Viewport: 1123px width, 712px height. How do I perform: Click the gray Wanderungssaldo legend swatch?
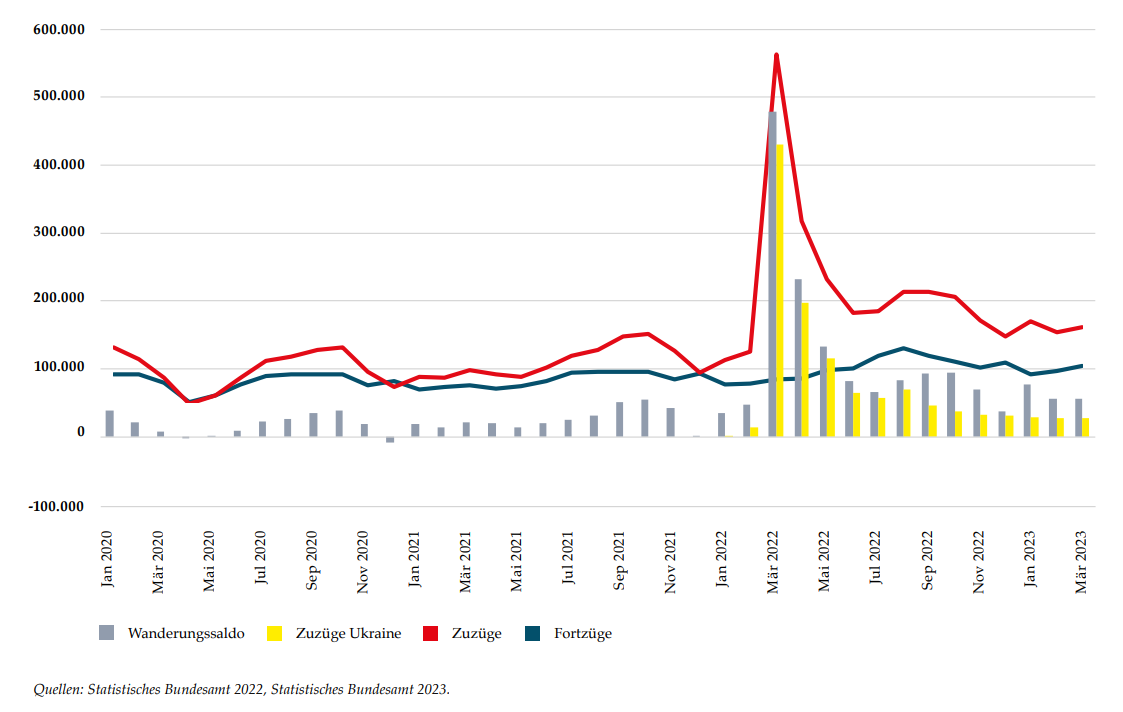107,632
